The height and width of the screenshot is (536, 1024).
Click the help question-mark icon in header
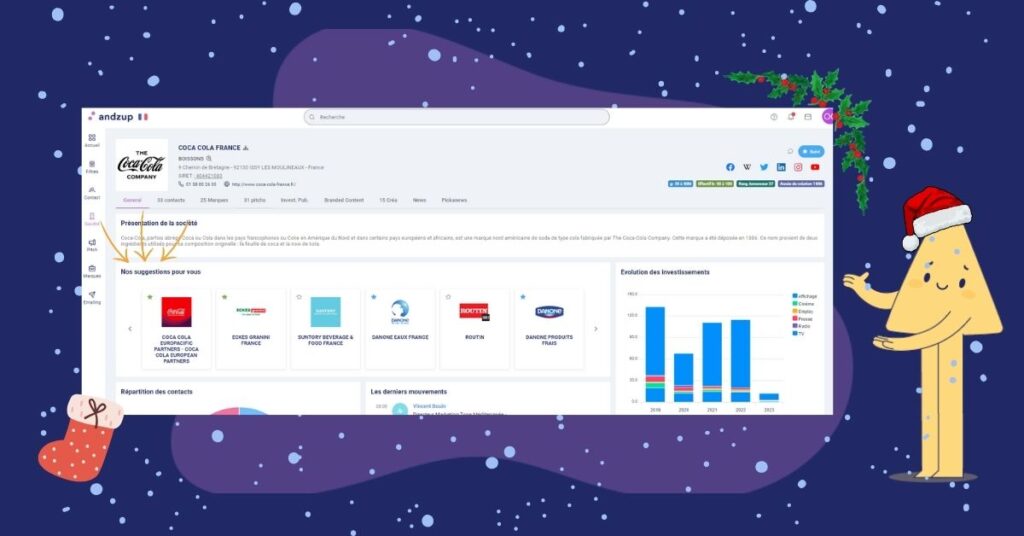[774, 117]
